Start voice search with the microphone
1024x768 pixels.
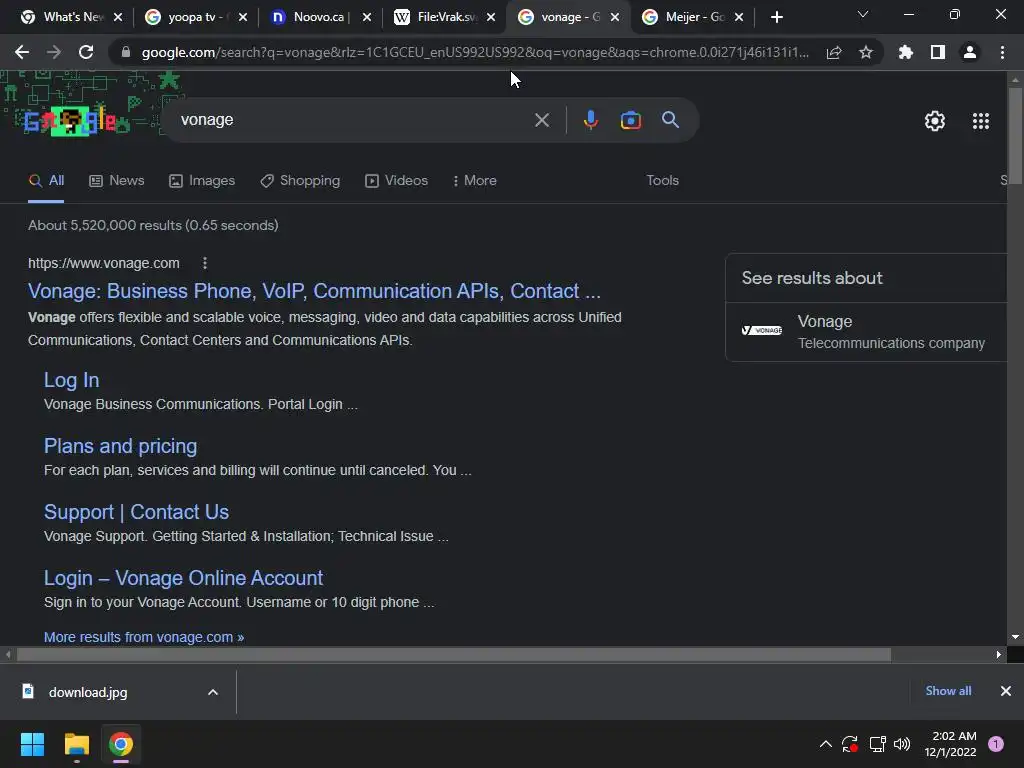point(590,120)
